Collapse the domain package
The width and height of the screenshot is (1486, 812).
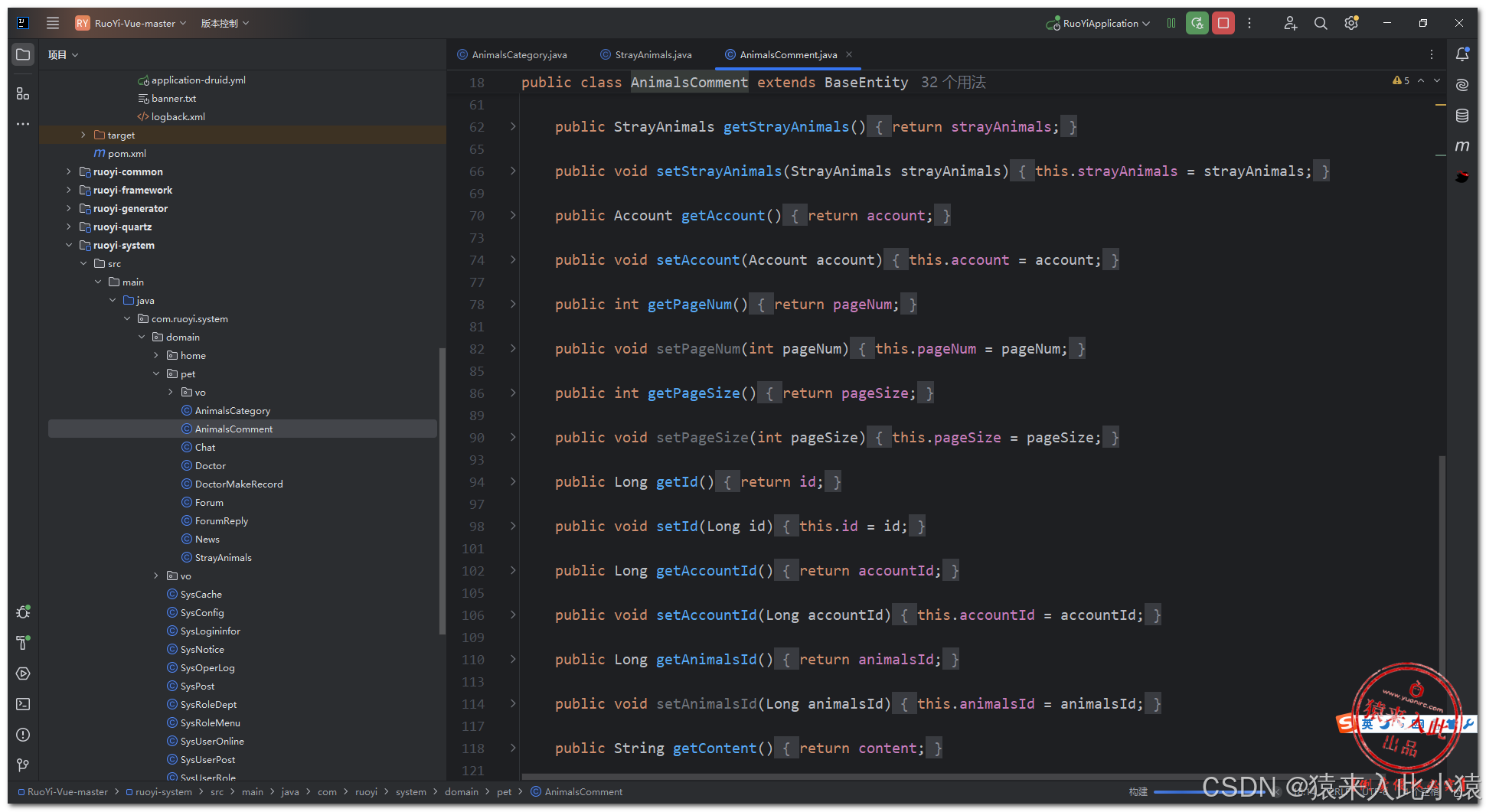[x=142, y=337]
